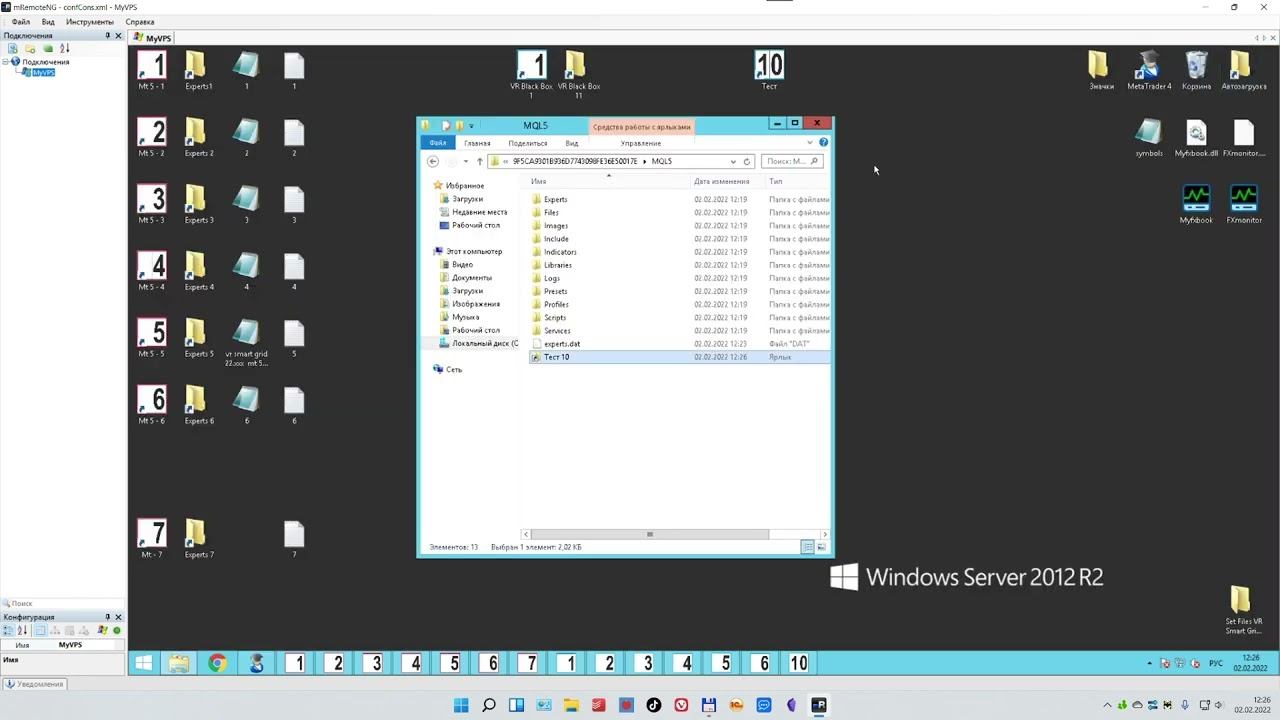Image resolution: width=1280 pixels, height=720 pixels.
Task: Click the sort A-Z icon in Подключения panel
Action: pos(65,48)
